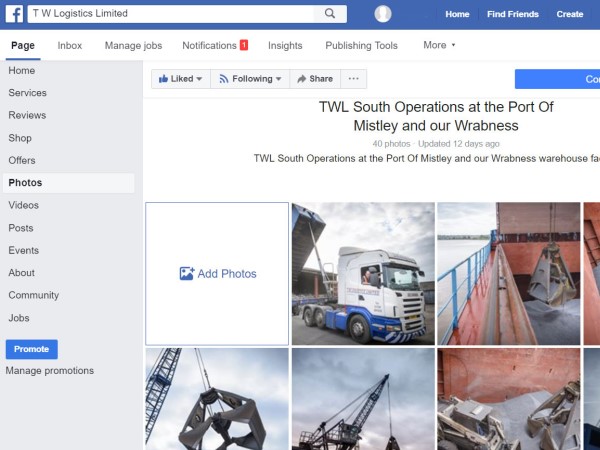Open Manage promotions link

pos(50,371)
